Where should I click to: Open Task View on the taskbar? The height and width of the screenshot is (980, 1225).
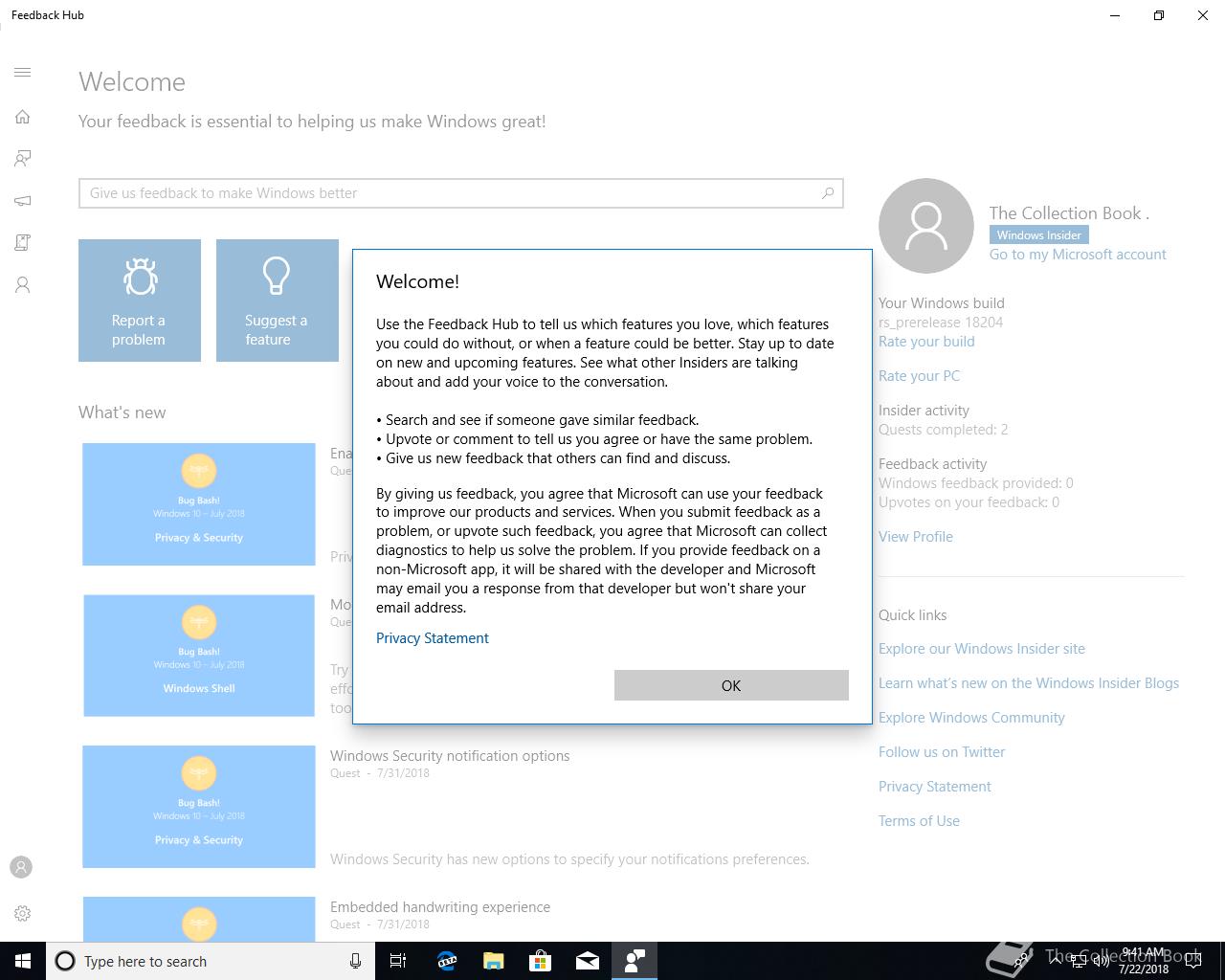398,961
